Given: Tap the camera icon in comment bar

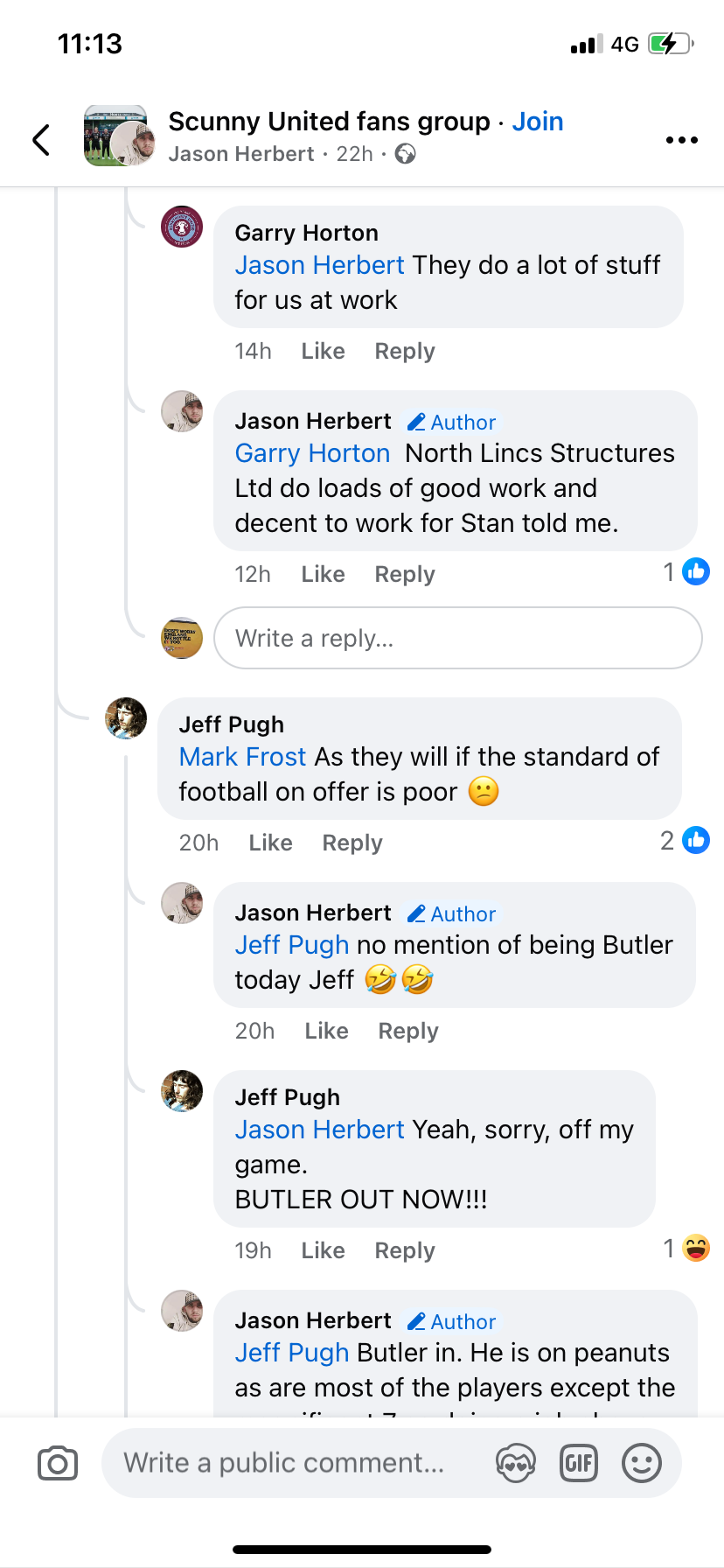Looking at the screenshot, I should pos(58,1463).
